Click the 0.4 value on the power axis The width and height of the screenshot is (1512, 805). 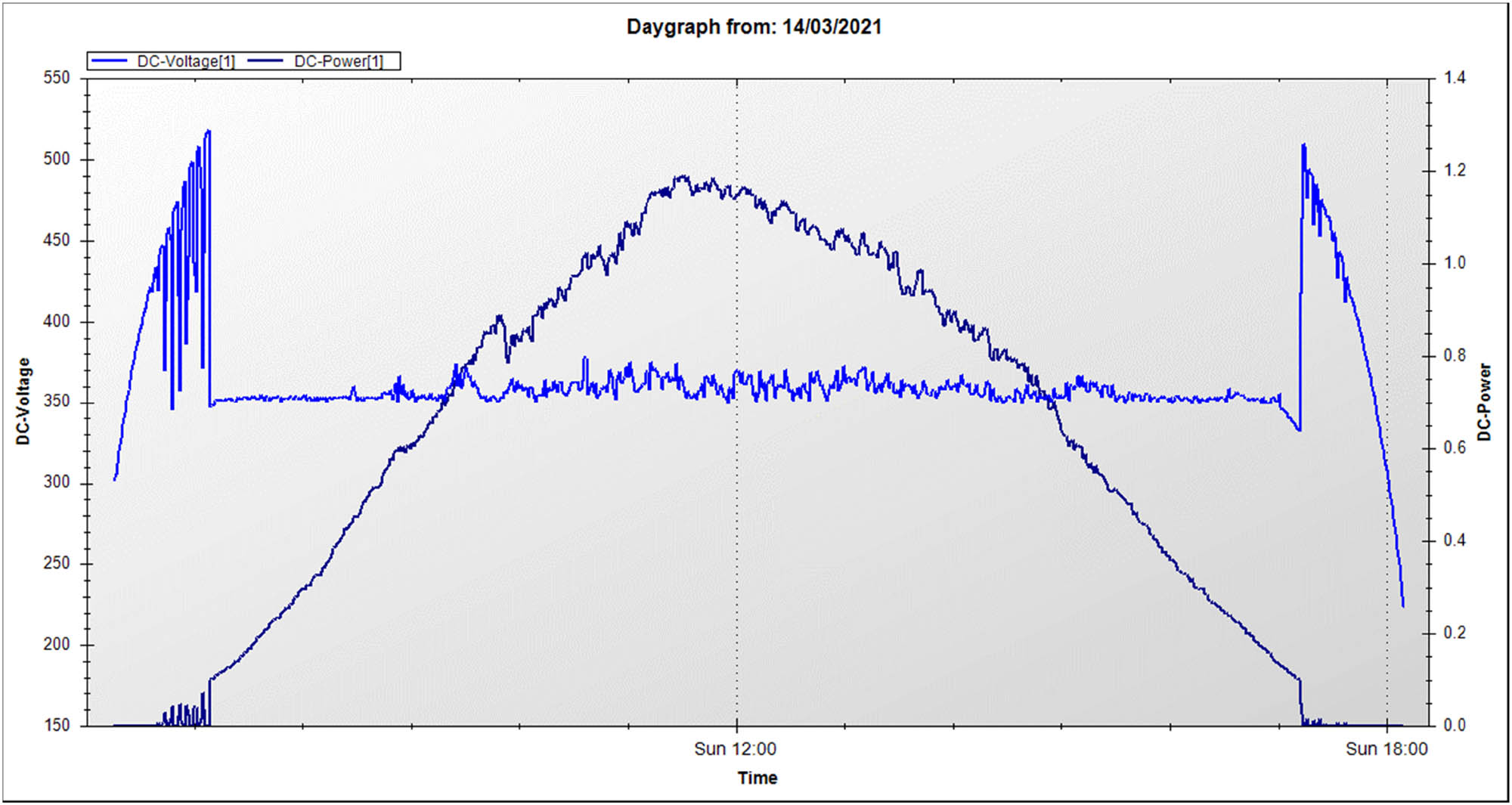coord(1455,540)
